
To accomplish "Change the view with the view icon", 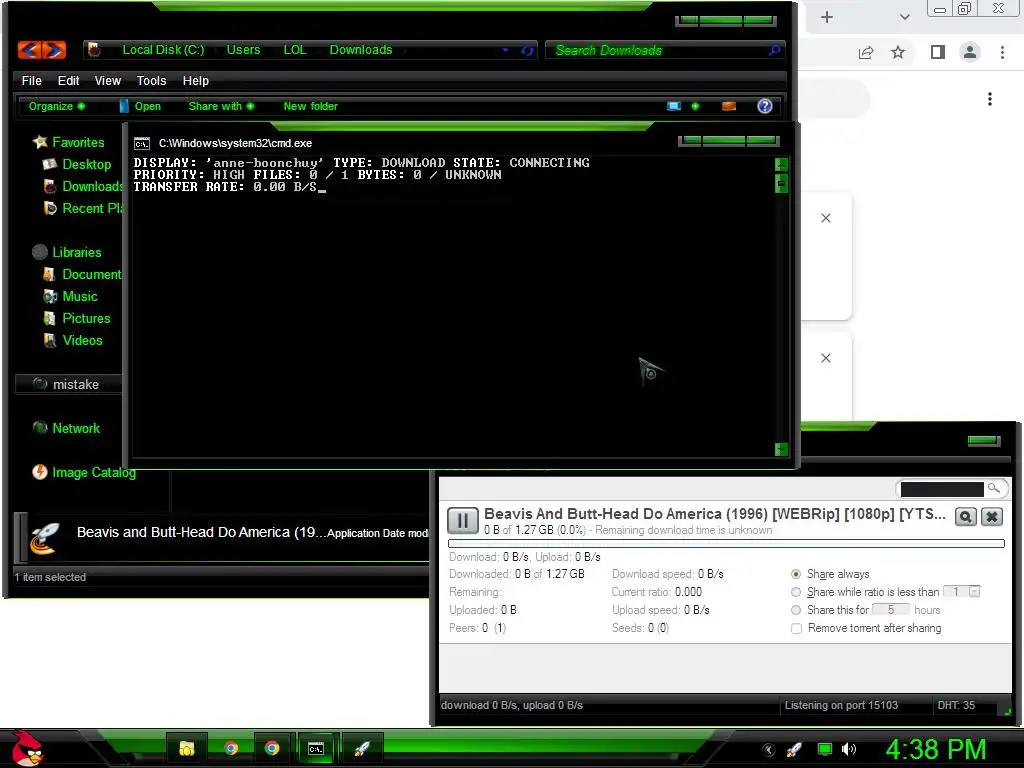I will [674, 106].
